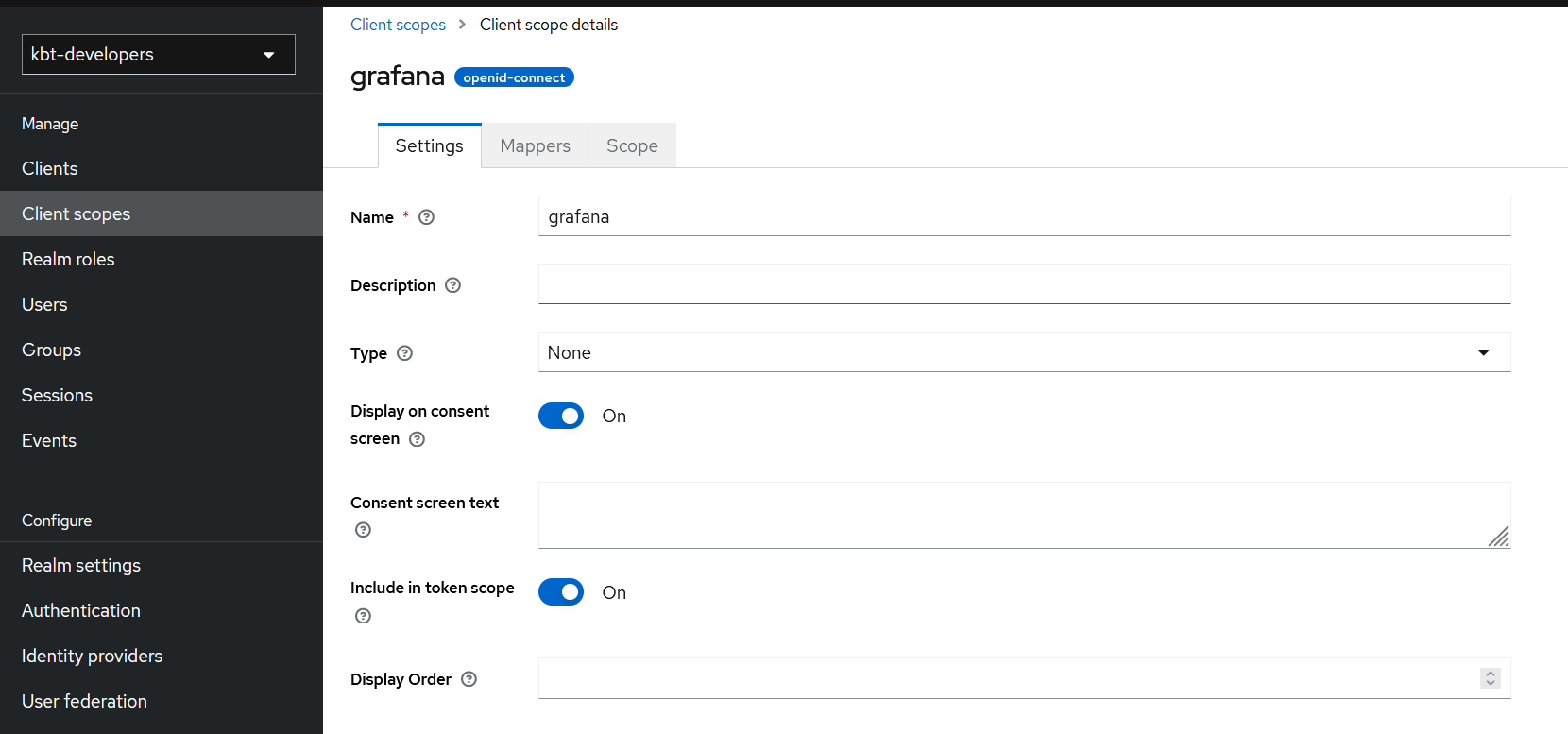
Task: Click the help icon beside Description
Action: click(452, 285)
